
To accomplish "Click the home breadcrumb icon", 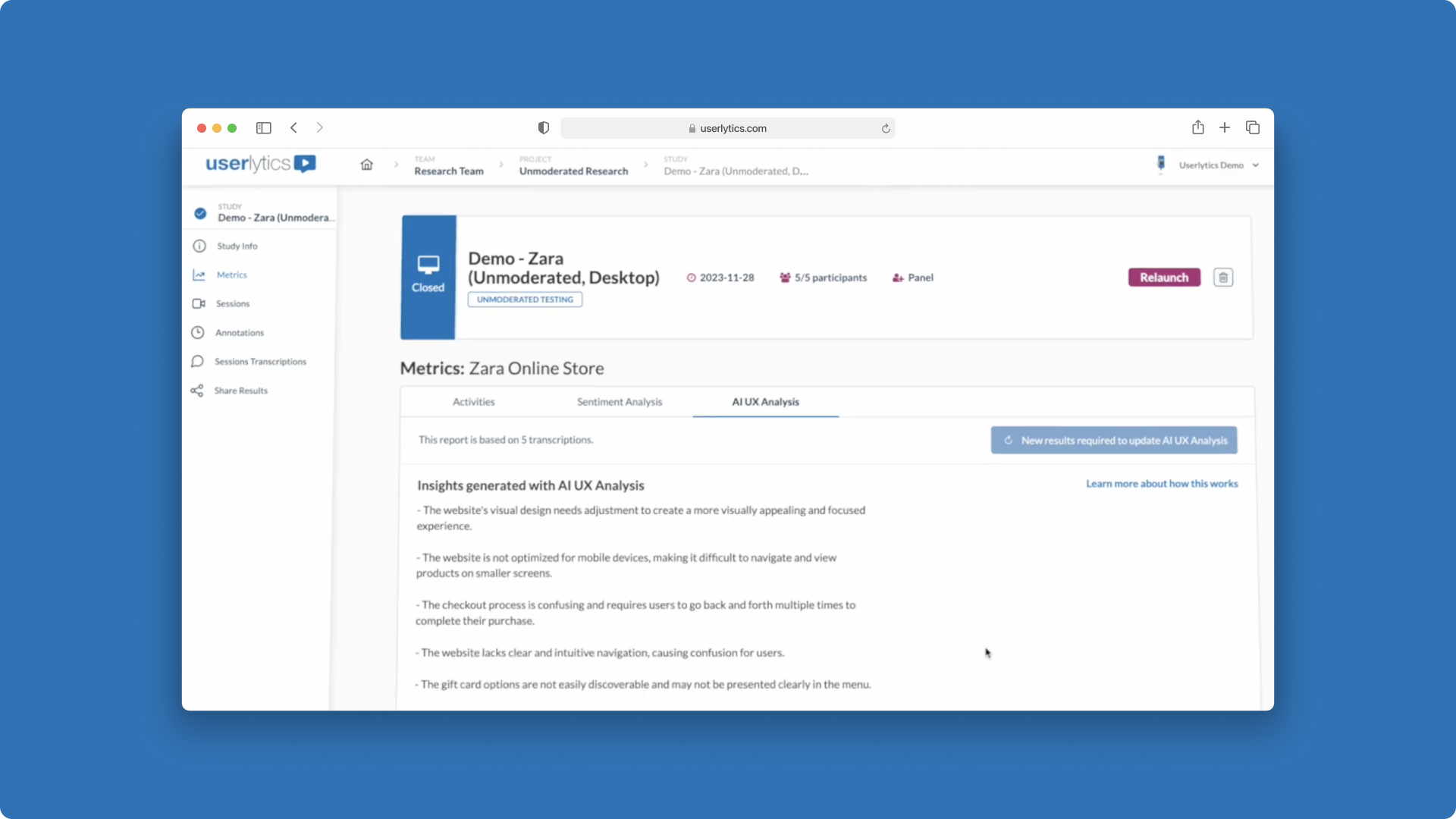I will click(366, 165).
